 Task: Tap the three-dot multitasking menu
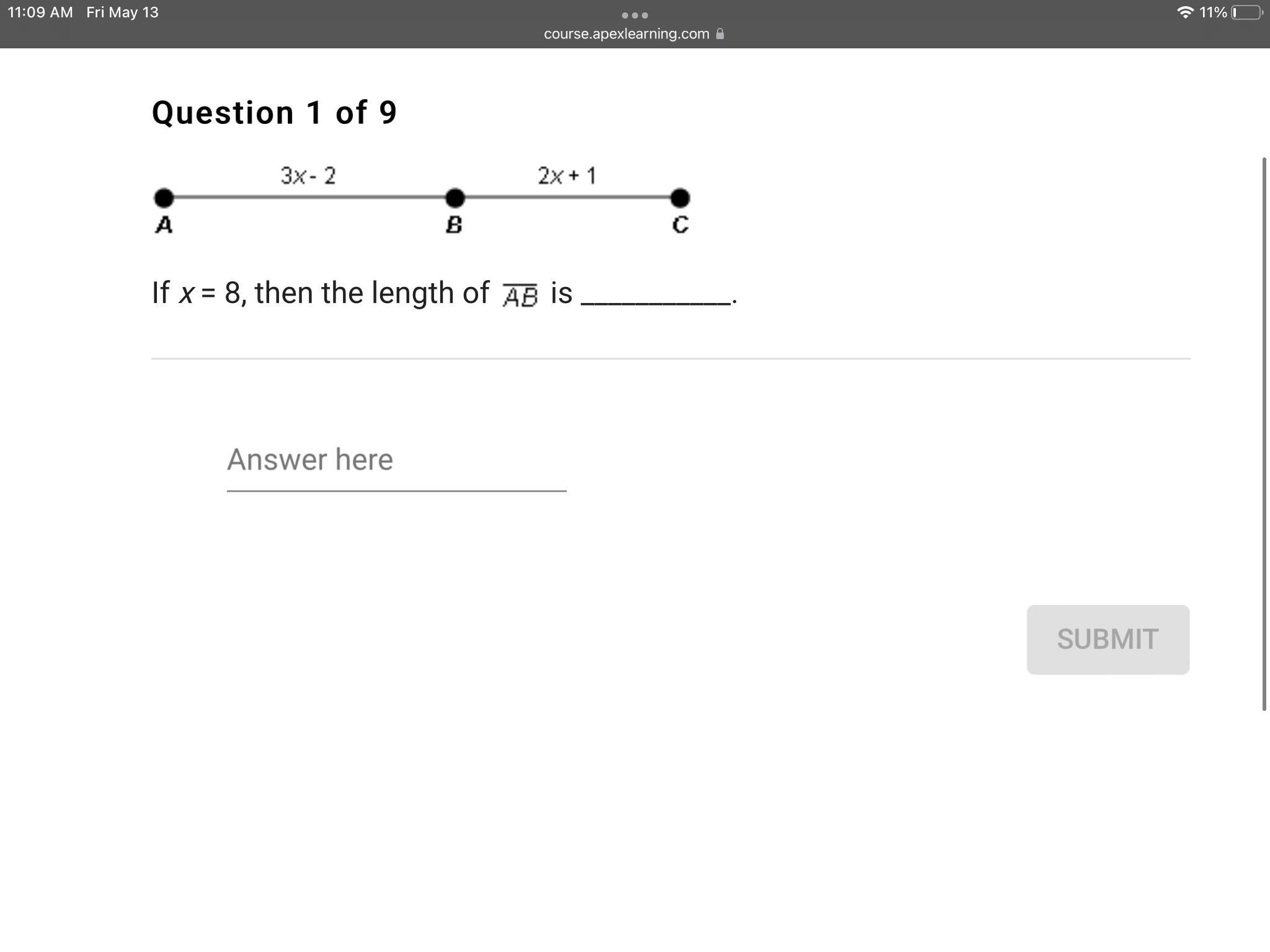(x=634, y=15)
